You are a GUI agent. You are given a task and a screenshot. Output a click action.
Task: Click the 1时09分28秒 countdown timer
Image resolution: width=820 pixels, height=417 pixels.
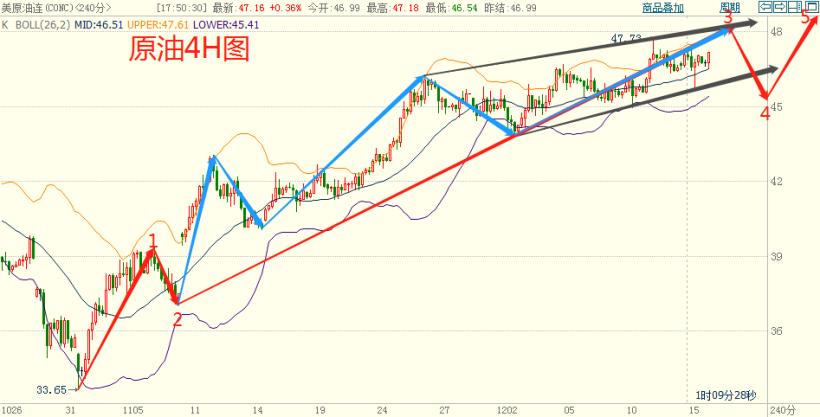[725, 395]
